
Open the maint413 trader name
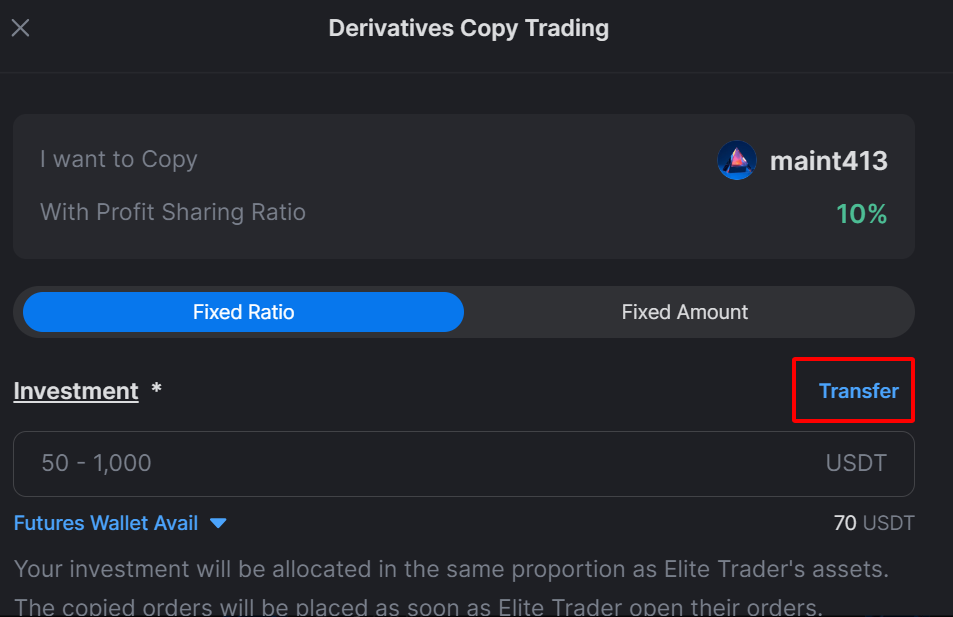point(828,161)
